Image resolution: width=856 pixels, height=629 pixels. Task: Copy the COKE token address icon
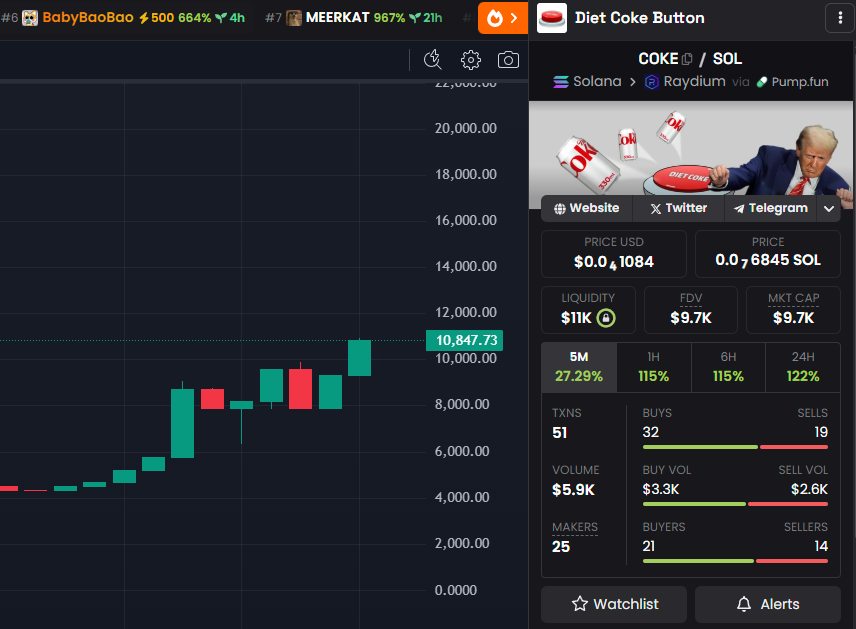687,58
